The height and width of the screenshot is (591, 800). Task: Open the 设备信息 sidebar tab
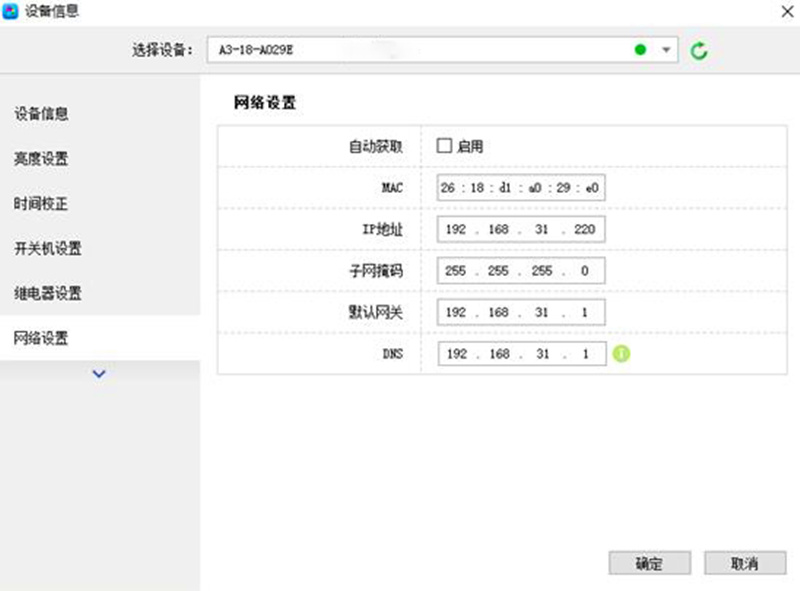click(x=41, y=114)
